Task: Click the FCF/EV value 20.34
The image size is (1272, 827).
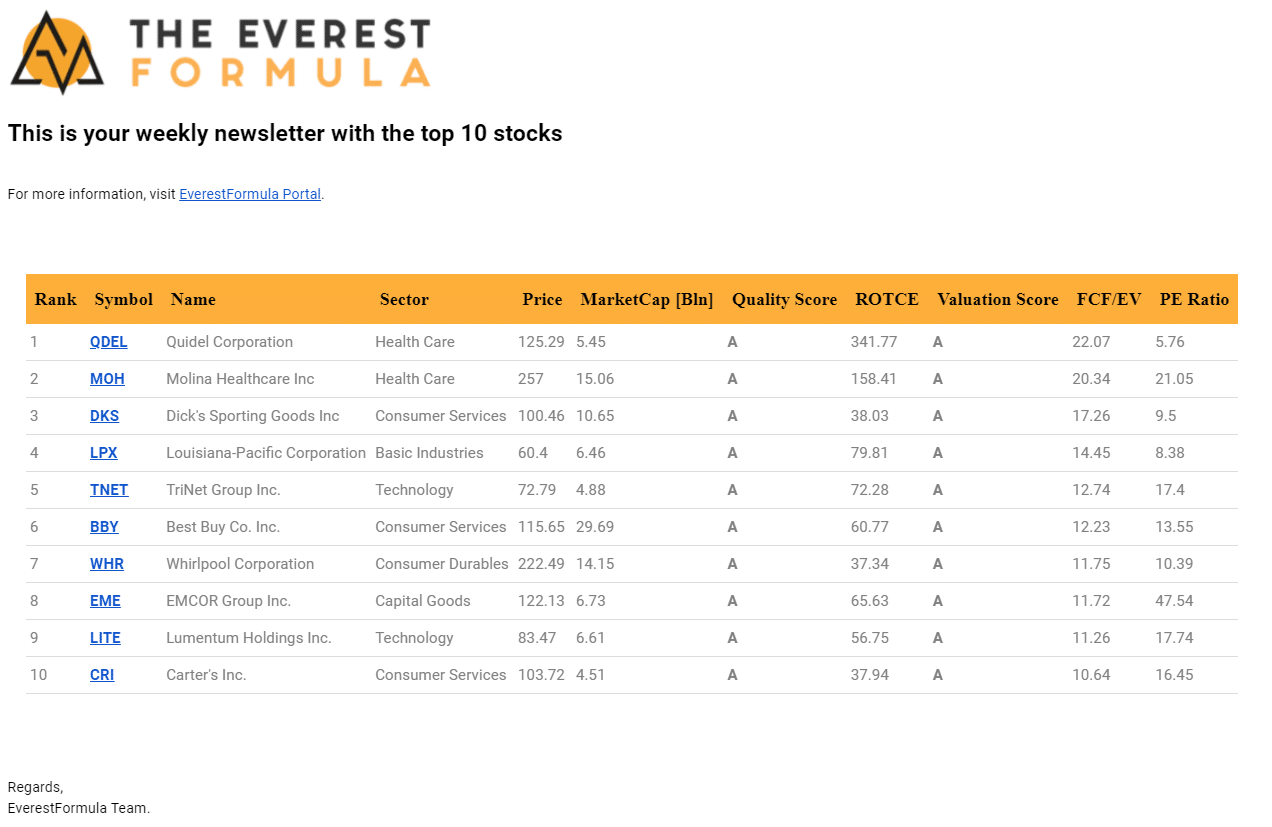Action: pyautogui.click(x=1091, y=379)
